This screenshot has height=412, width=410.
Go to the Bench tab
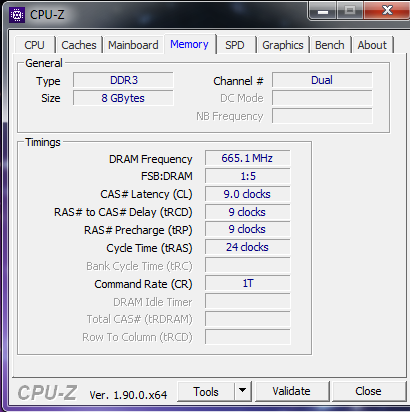pos(330,45)
